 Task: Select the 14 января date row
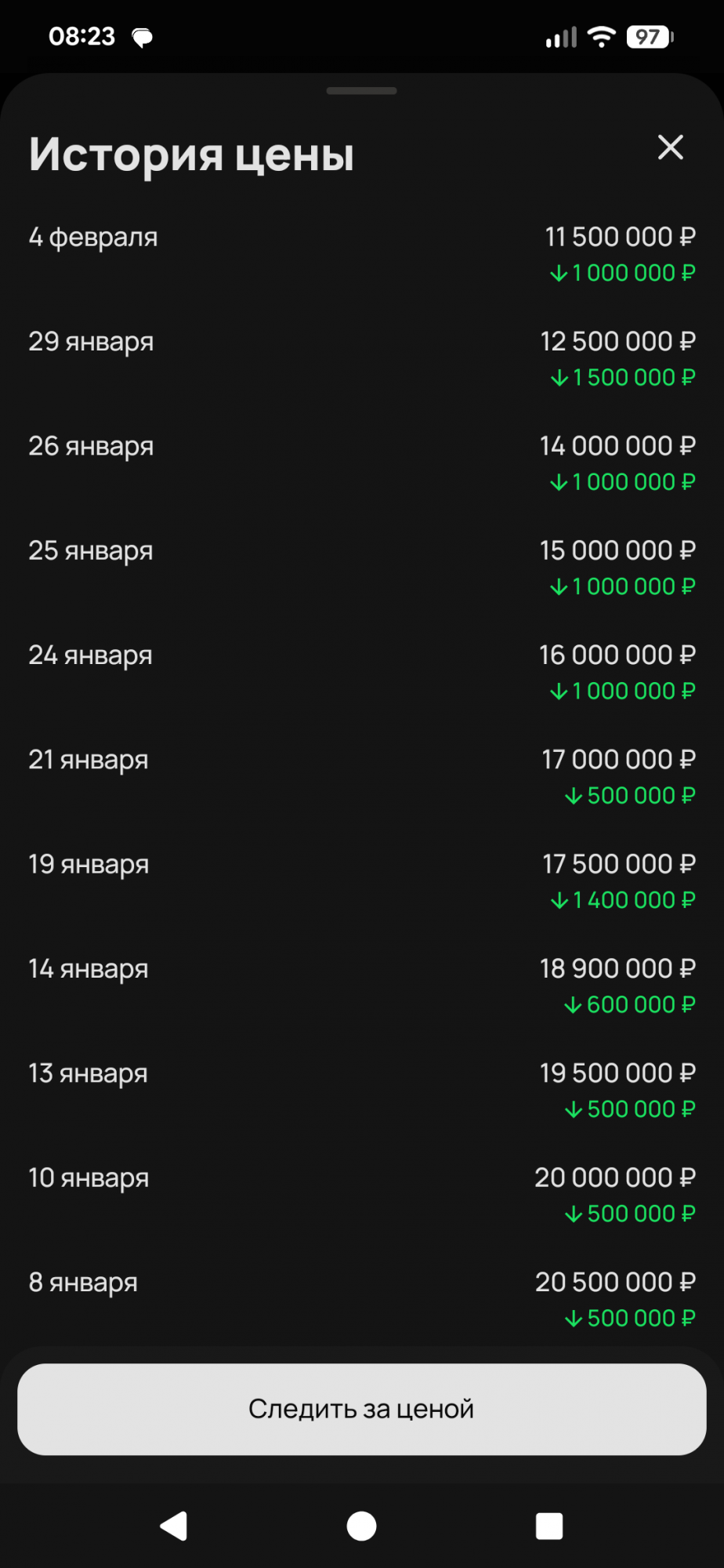pyautogui.click(x=89, y=969)
